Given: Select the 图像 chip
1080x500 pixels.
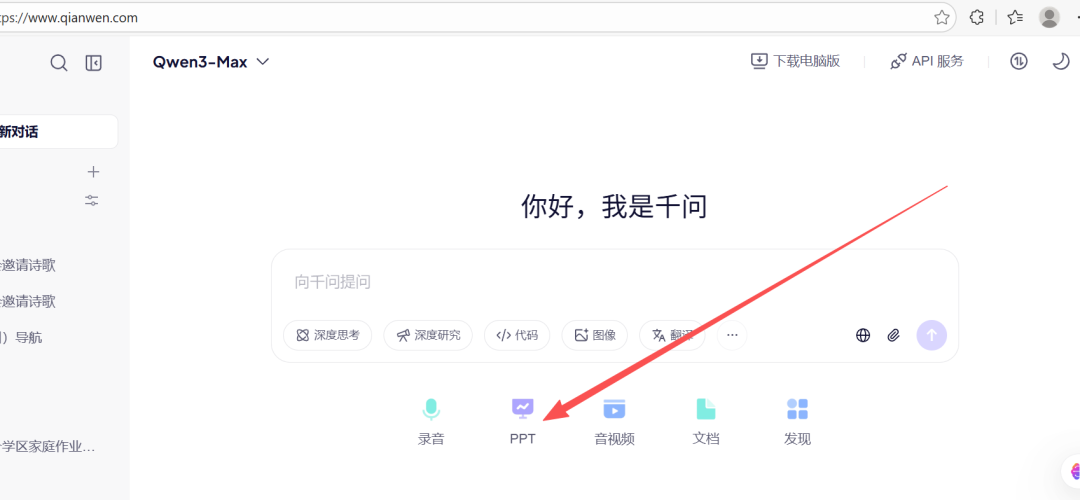Looking at the screenshot, I should [594, 335].
